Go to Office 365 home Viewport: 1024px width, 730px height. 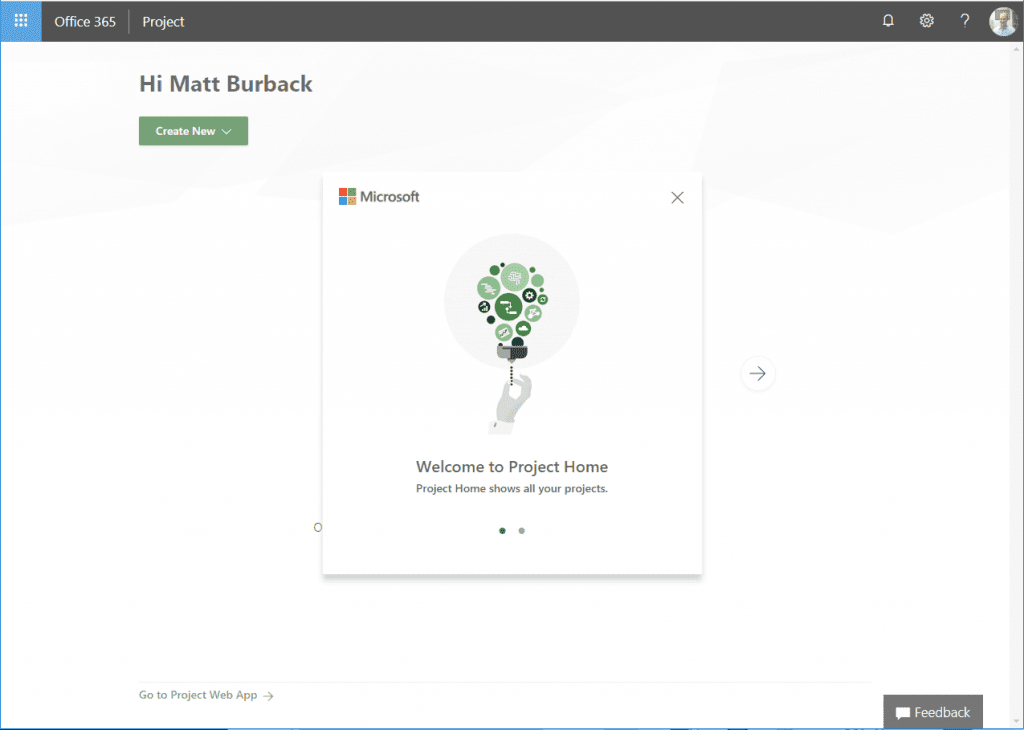point(85,21)
